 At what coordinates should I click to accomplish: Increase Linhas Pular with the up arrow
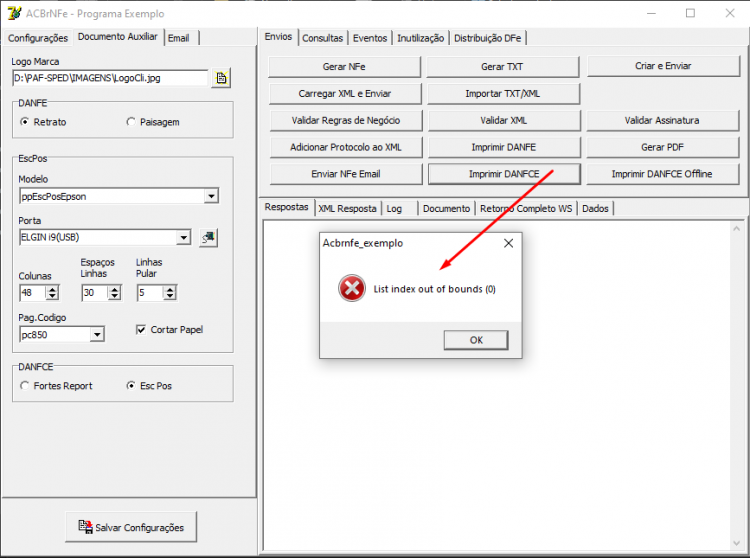170,289
